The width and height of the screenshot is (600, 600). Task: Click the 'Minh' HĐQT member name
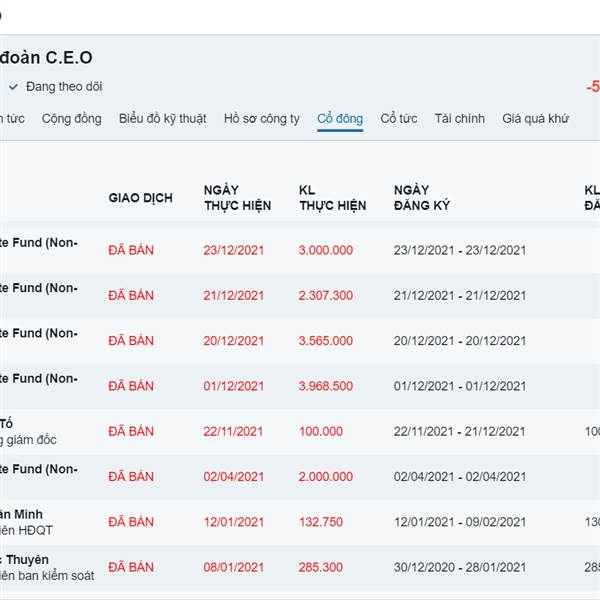[x=28, y=514]
